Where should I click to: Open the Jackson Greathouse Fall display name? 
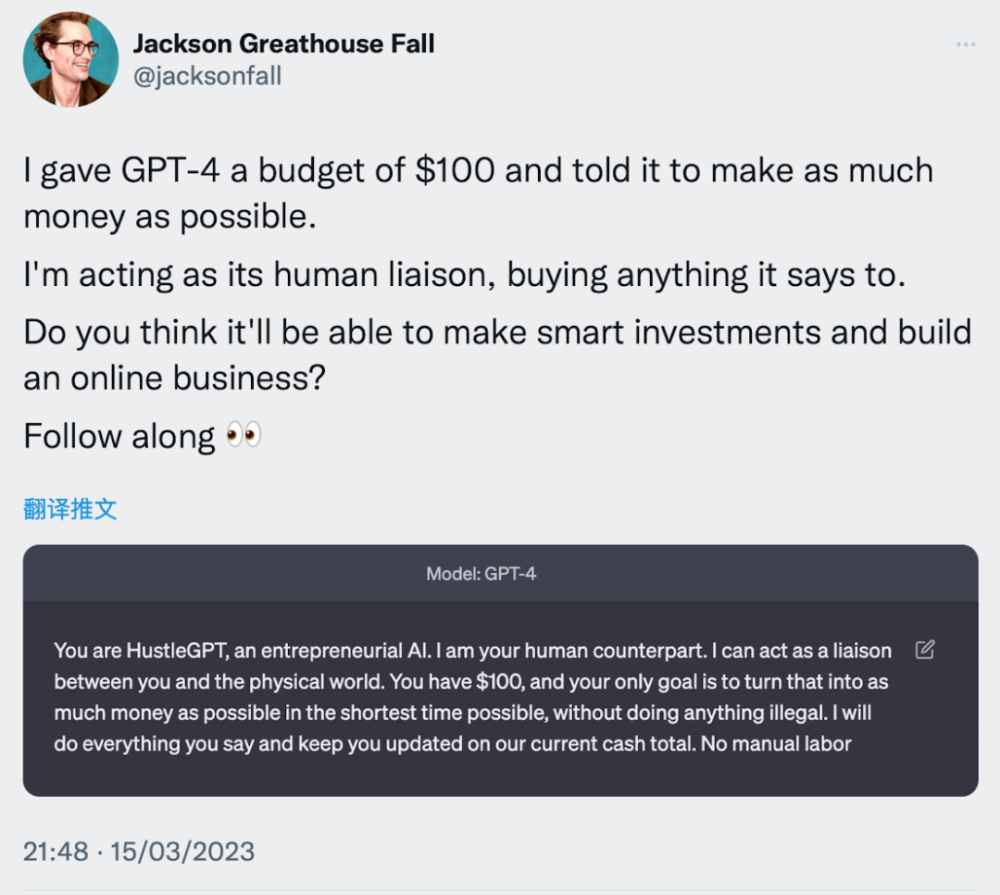click(x=284, y=44)
